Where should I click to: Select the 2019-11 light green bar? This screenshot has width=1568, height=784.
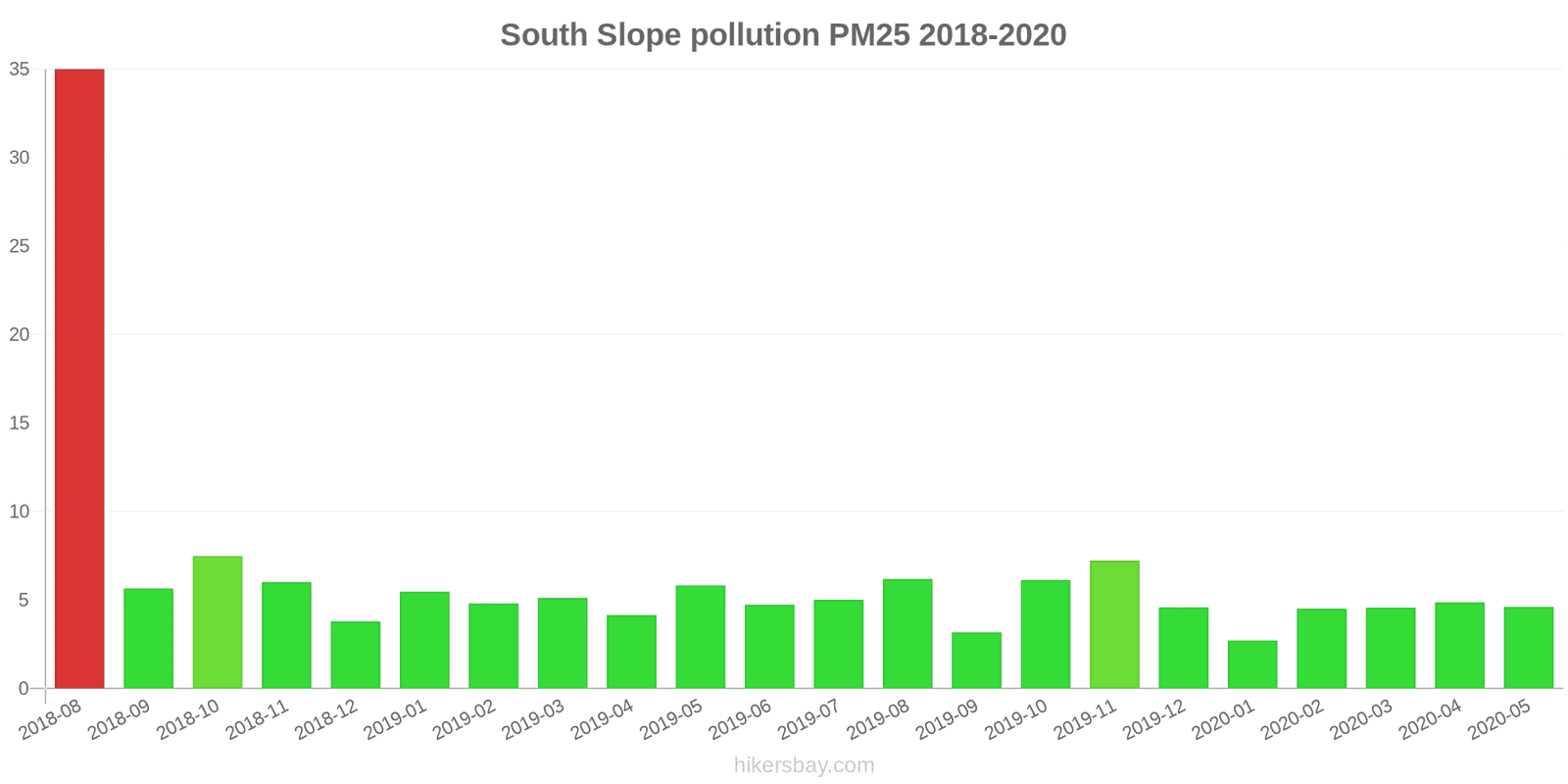coord(1114,624)
